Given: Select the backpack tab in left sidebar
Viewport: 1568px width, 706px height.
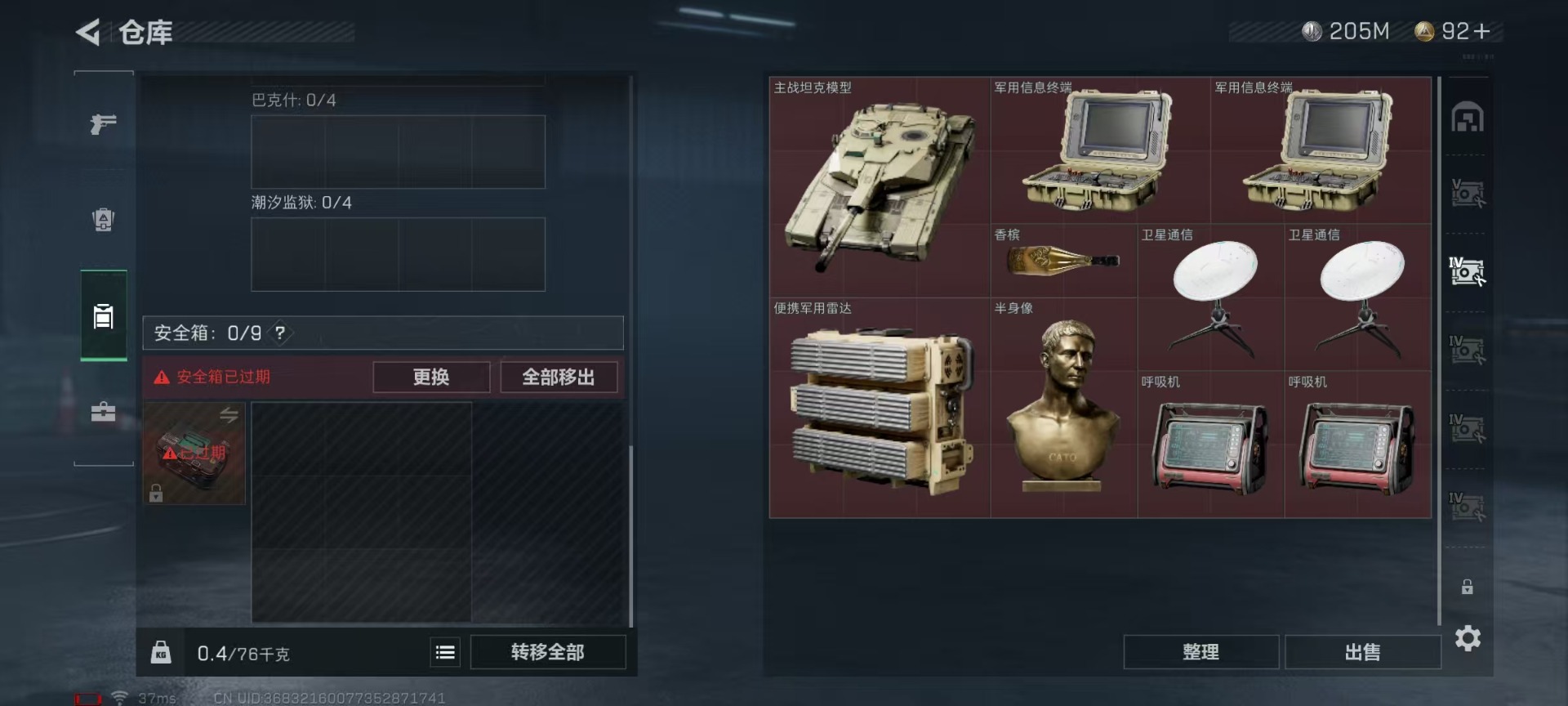Looking at the screenshot, I should pyautogui.click(x=103, y=219).
